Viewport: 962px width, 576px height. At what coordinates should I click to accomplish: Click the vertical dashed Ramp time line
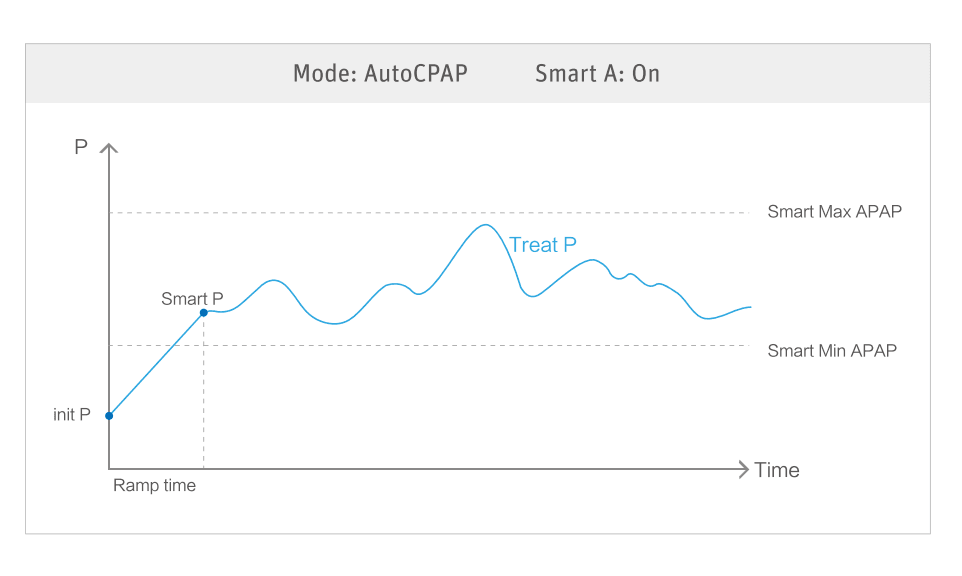(x=204, y=400)
